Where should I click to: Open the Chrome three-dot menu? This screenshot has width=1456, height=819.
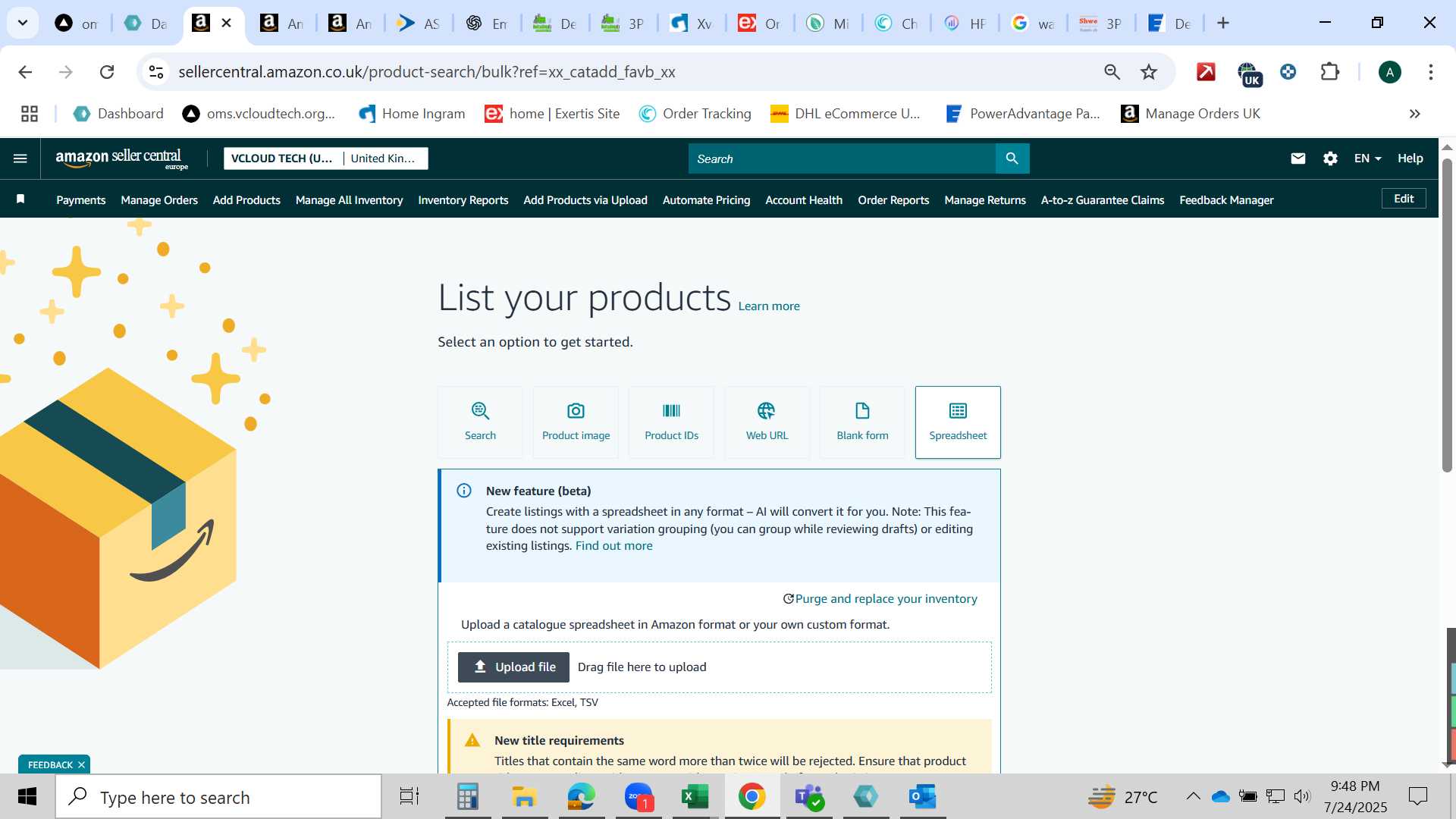[x=1431, y=72]
